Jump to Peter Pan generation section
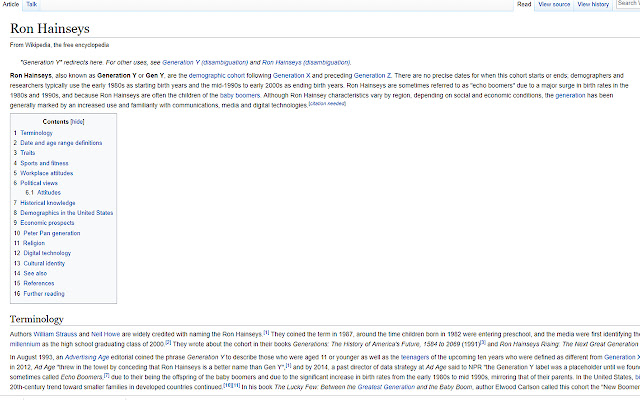Viewport: 640px width, 400px height. pos(52,233)
